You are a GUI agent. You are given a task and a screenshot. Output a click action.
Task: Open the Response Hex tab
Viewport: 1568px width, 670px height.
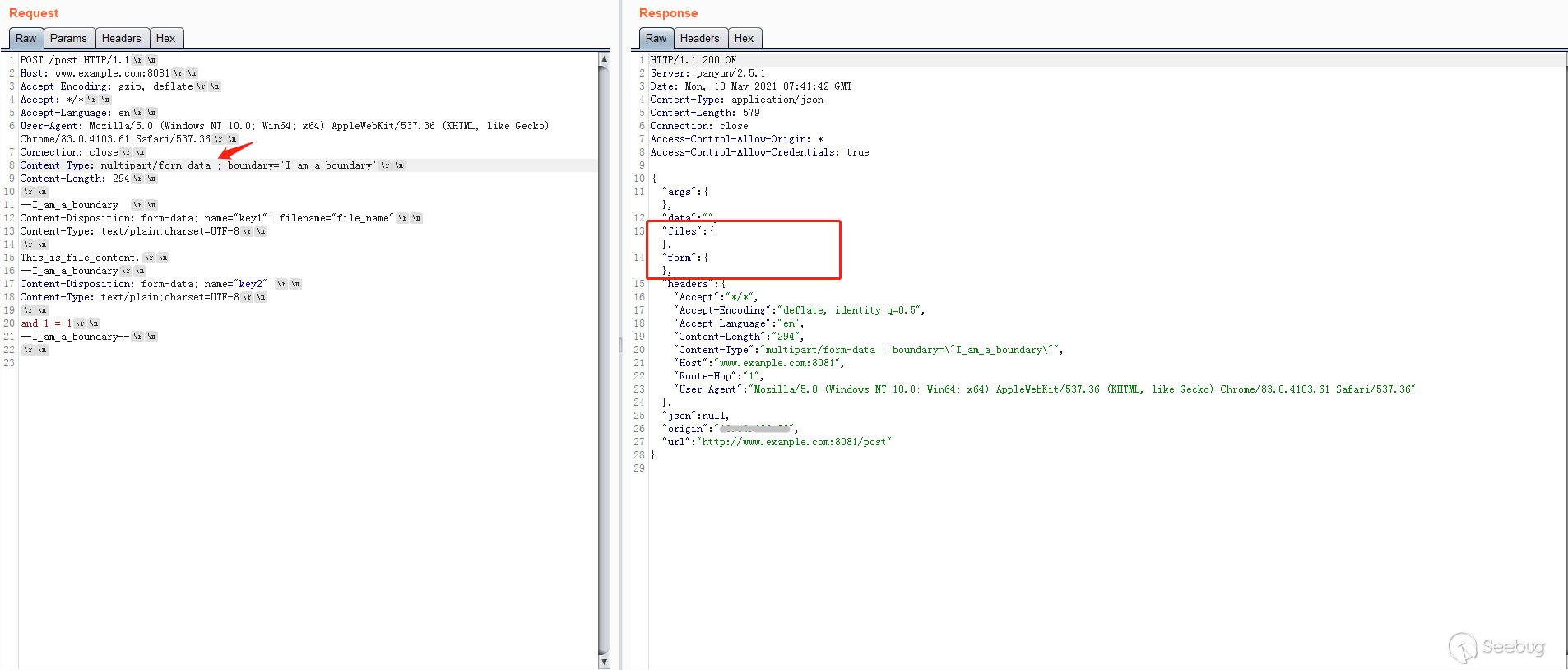744,38
